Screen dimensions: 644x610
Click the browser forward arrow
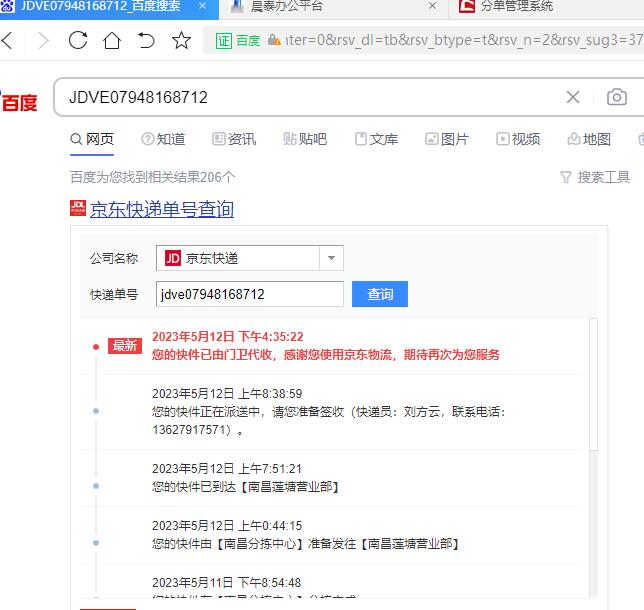[x=43, y=41]
